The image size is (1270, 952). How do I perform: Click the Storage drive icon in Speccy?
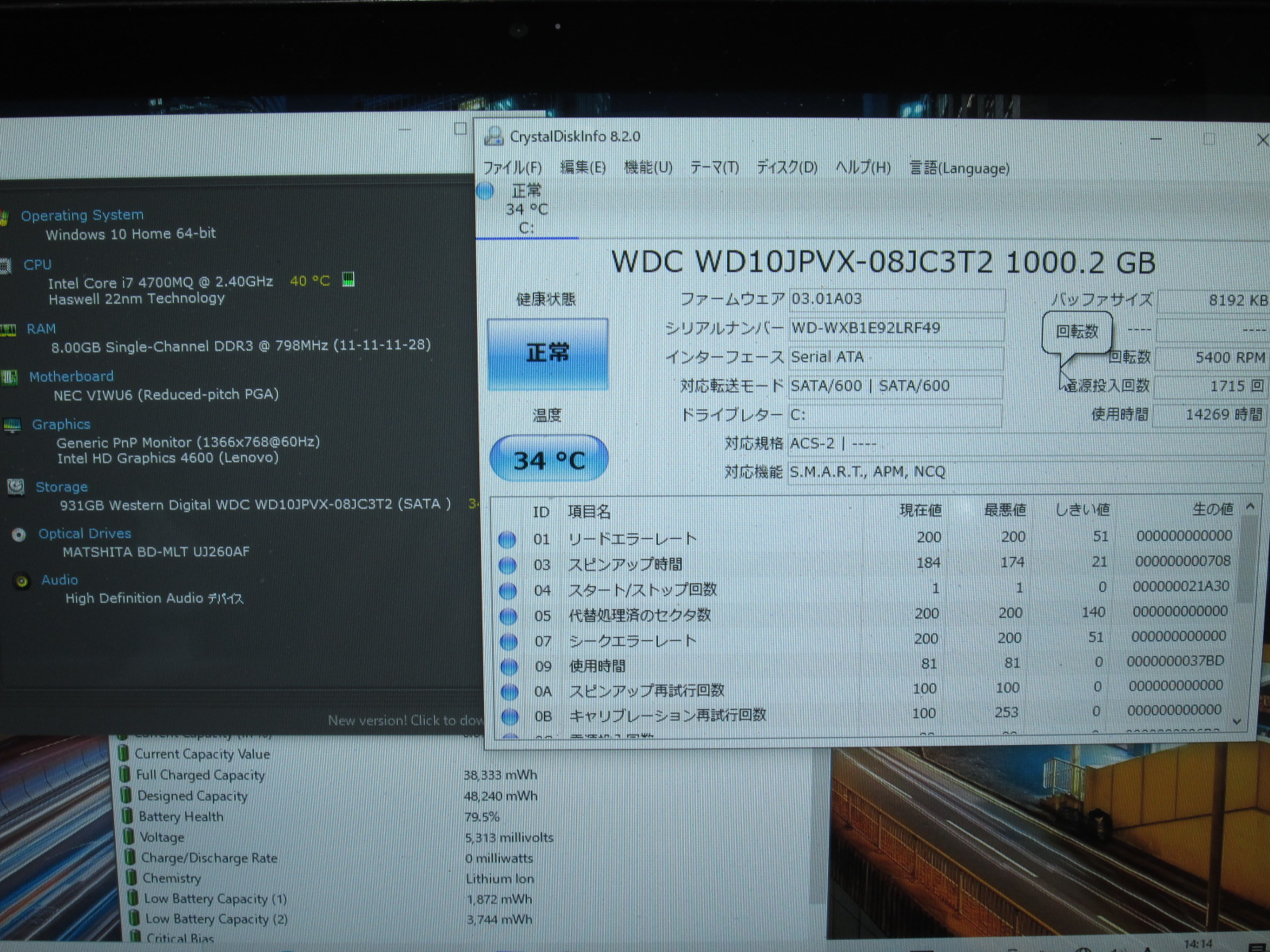pos(15,487)
